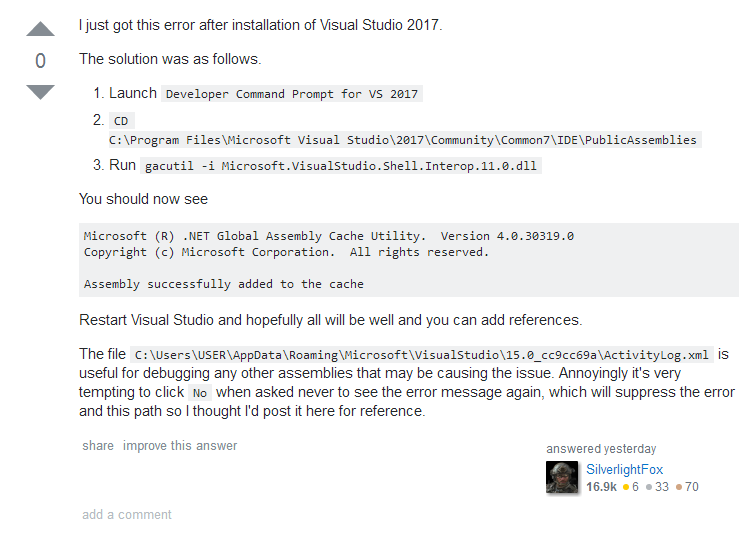This screenshot has height=536, width=753.
Task: Click the Developer Command Prompt for VS 2017 code
Action: [291, 94]
